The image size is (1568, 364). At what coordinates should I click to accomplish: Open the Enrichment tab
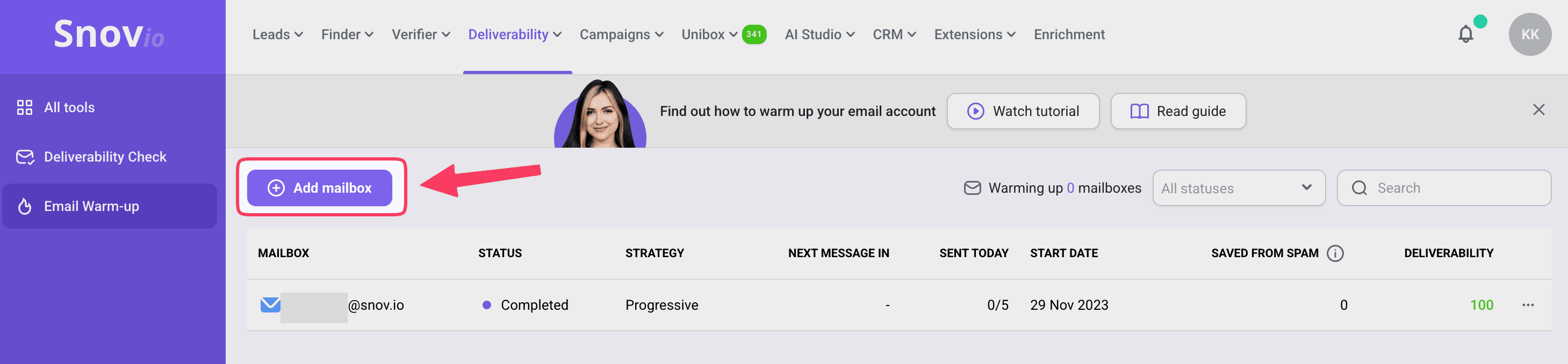[x=1069, y=35]
